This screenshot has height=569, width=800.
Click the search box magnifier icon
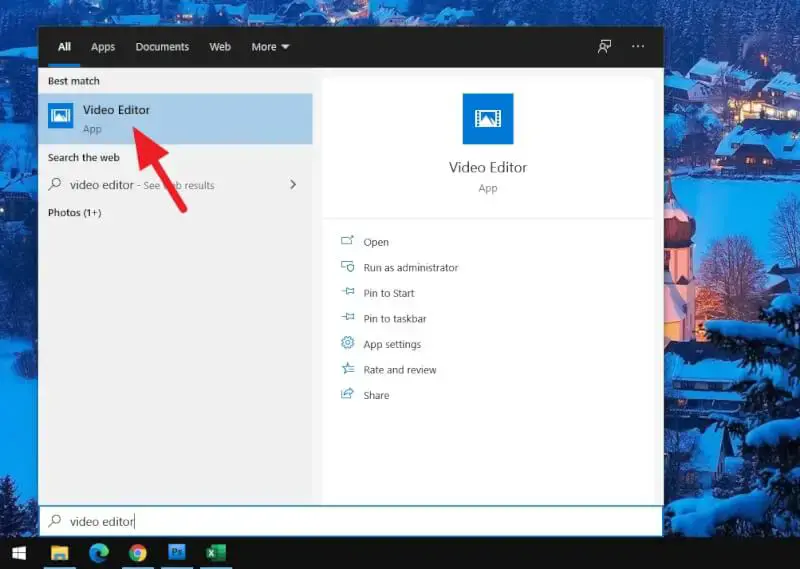55,521
